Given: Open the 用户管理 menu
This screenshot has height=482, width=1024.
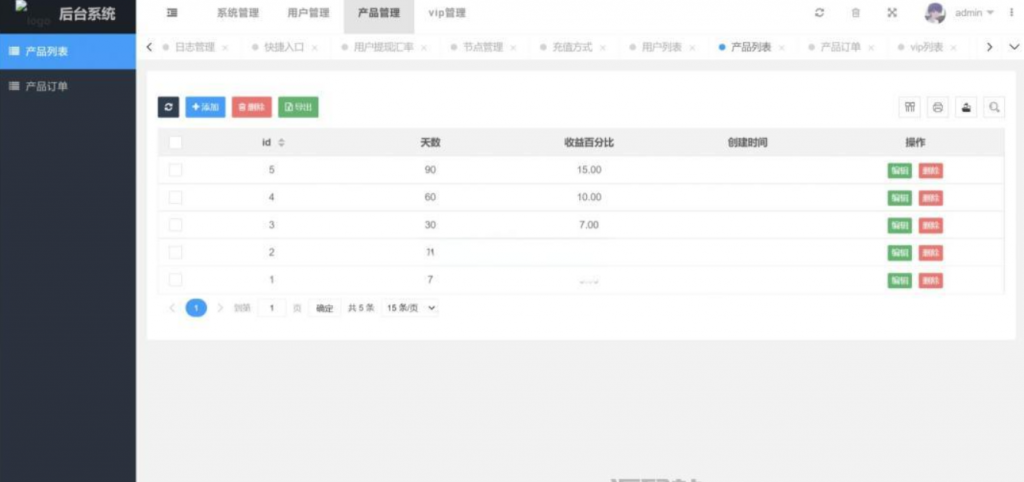Looking at the screenshot, I should pos(308,13).
